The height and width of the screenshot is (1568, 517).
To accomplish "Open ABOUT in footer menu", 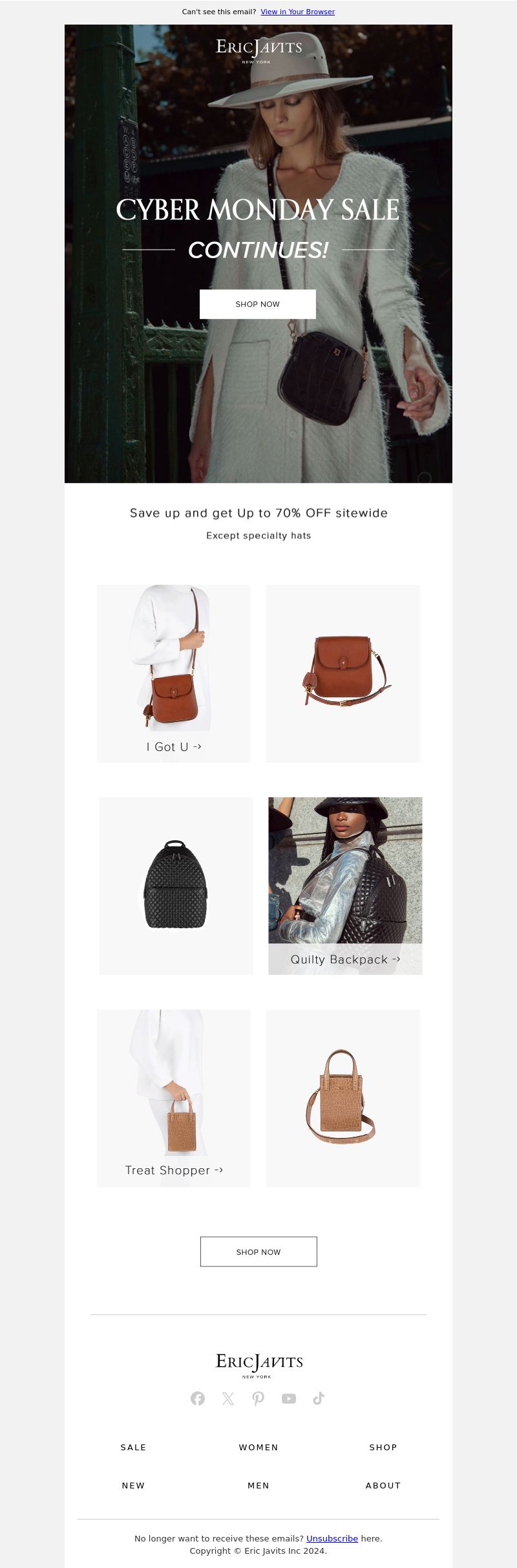I will coord(383,1486).
